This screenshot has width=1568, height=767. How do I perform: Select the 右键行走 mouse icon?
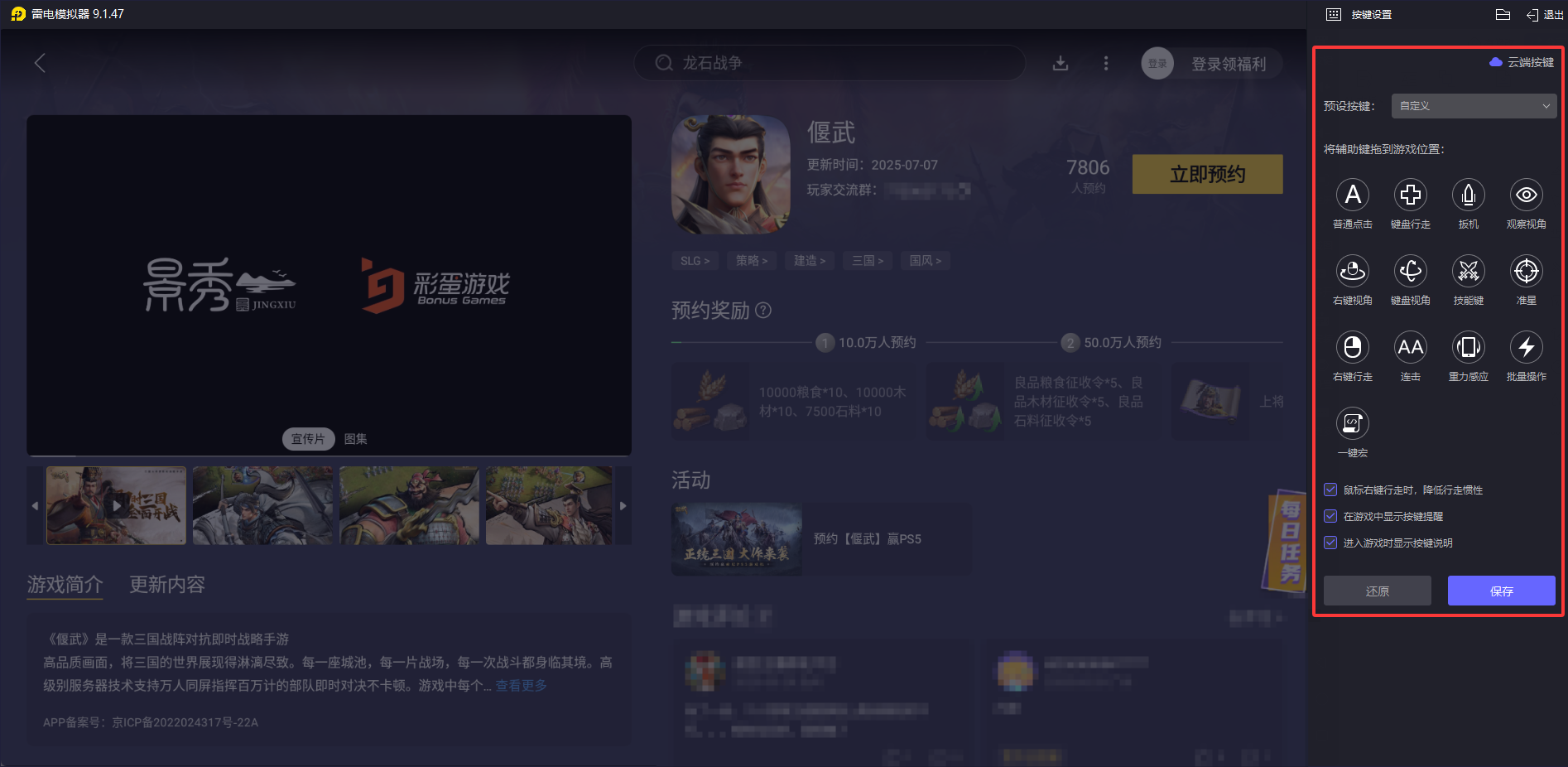click(1352, 348)
